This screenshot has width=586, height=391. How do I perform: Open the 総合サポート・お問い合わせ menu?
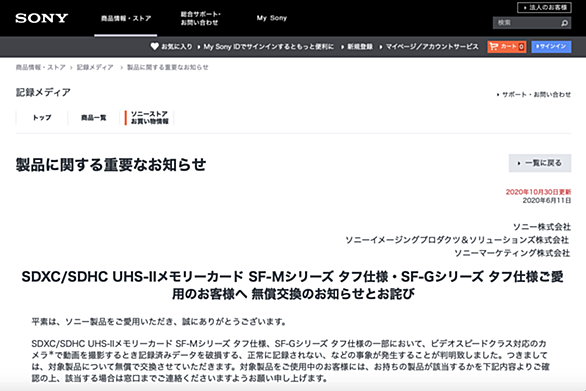tap(201, 18)
